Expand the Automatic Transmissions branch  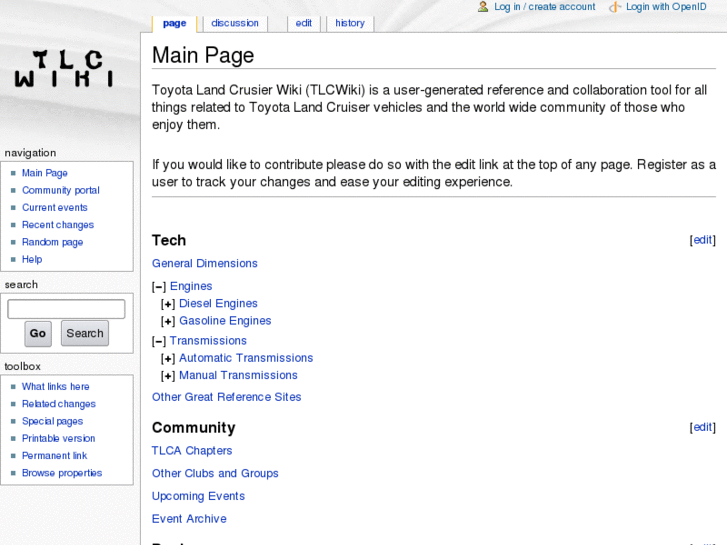[168, 359]
